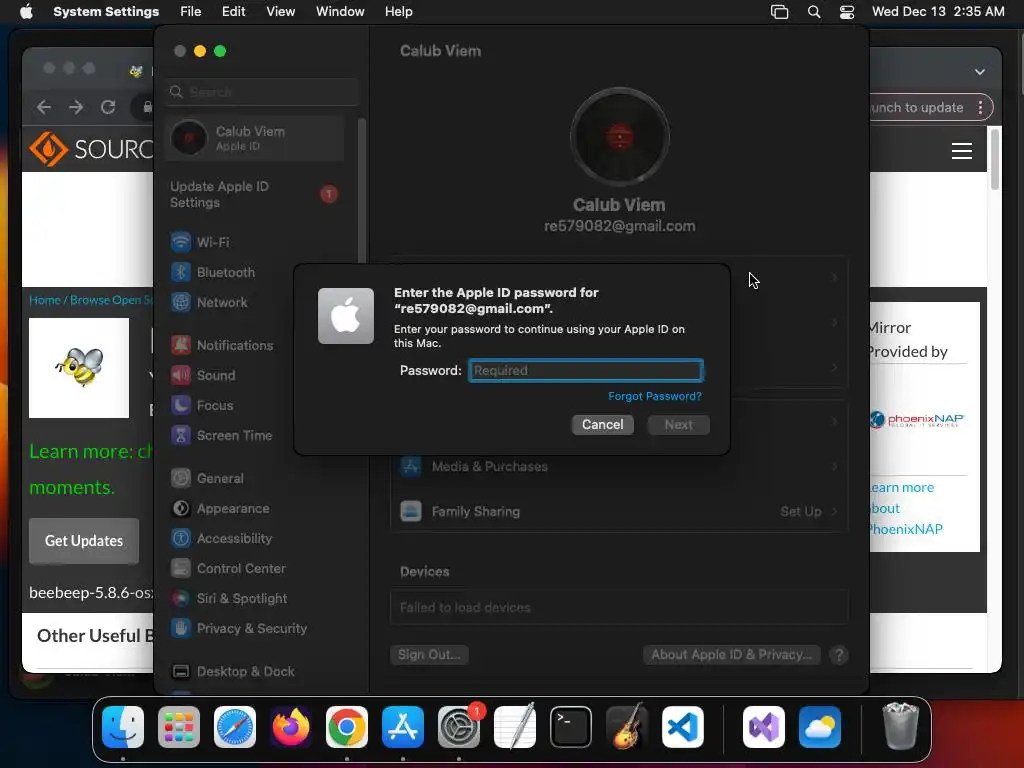The width and height of the screenshot is (1024, 768).
Task: Select Privacy & Security hand icon
Action: [181, 628]
